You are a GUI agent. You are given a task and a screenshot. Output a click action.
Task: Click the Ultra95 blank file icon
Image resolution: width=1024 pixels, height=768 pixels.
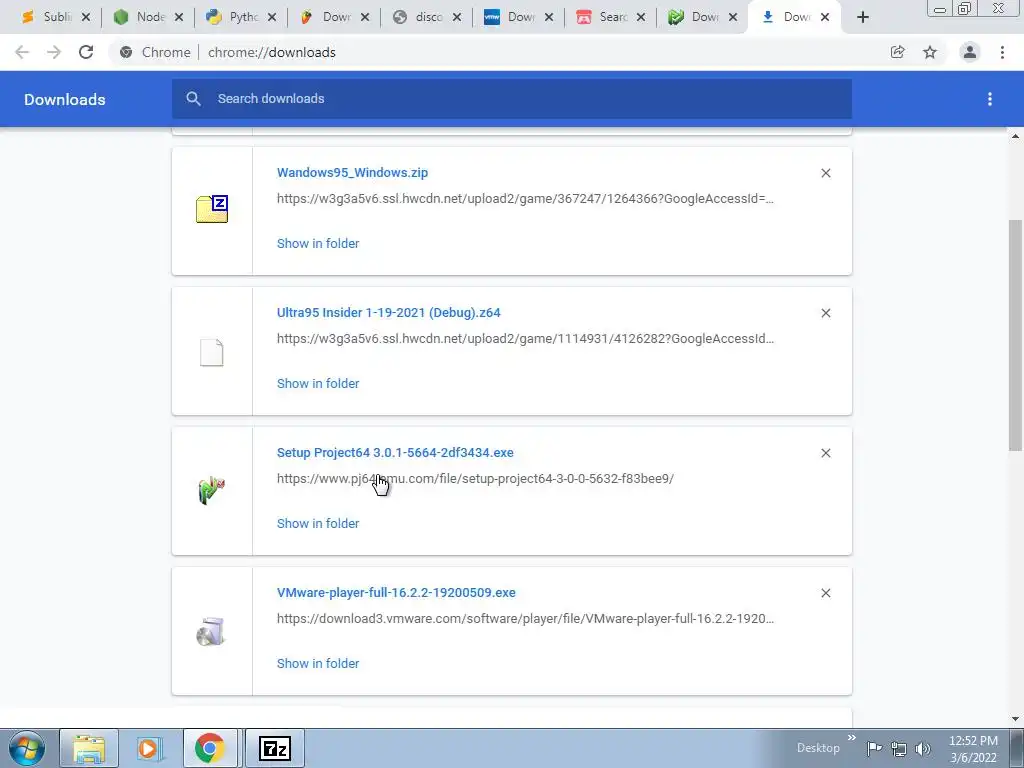[212, 352]
